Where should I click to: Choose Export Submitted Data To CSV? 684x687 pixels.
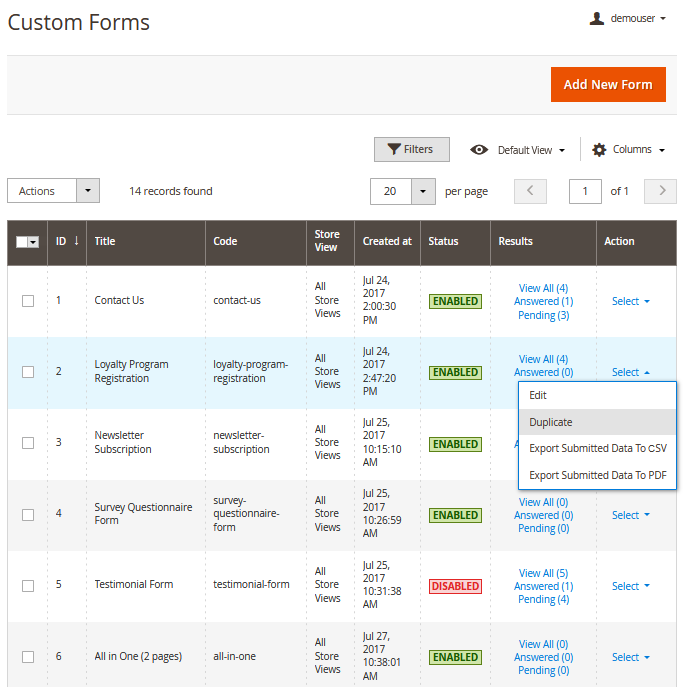click(597, 448)
